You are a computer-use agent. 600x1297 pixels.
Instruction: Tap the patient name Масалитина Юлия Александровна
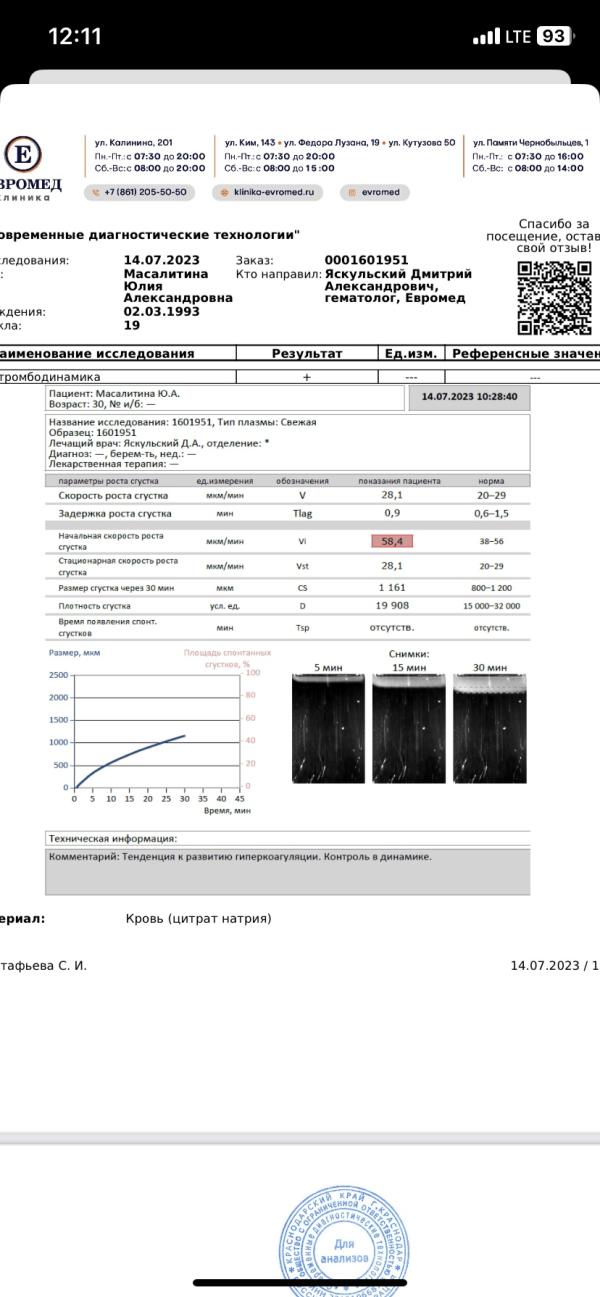click(178, 285)
